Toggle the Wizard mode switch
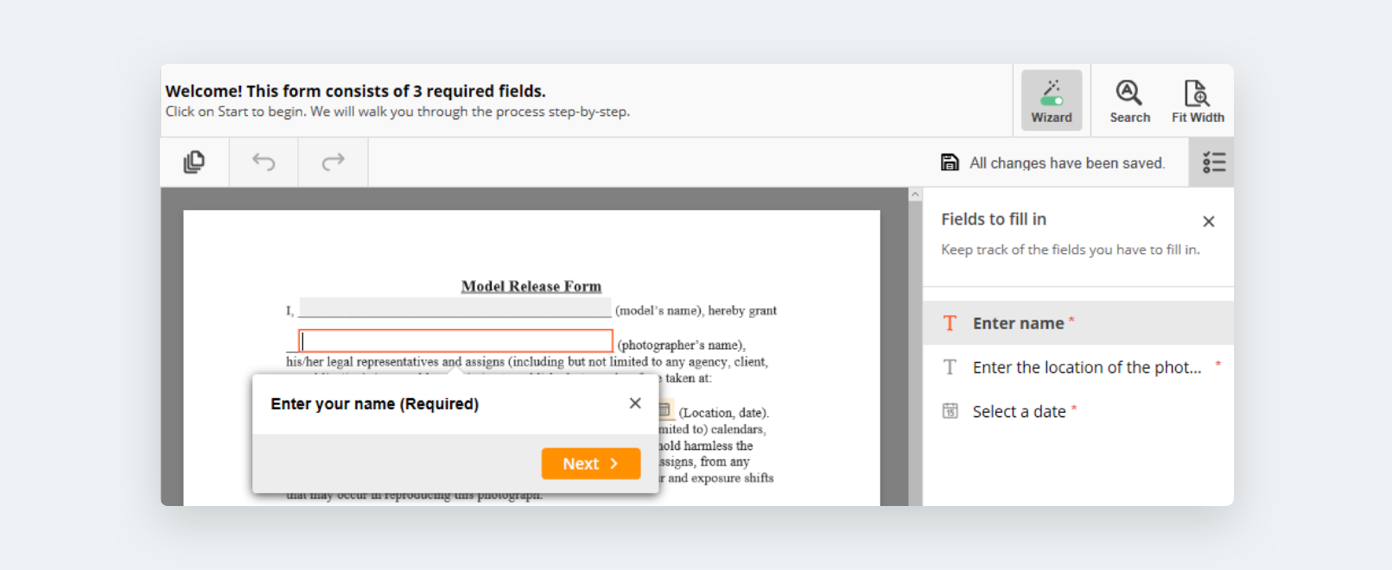 1051,100
